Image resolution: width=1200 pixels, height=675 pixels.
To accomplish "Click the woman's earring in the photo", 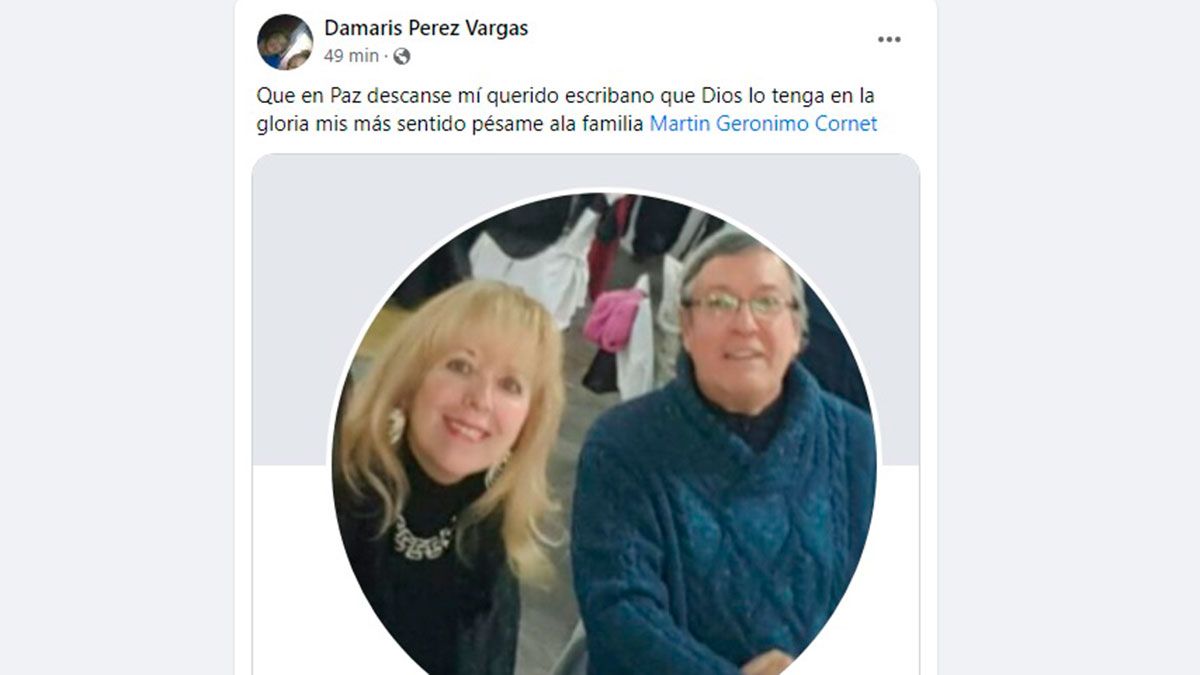I will (x=396, y=426).
